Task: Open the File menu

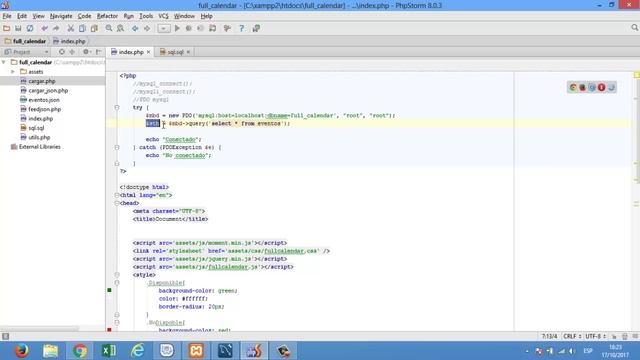Action: point(7,16)
